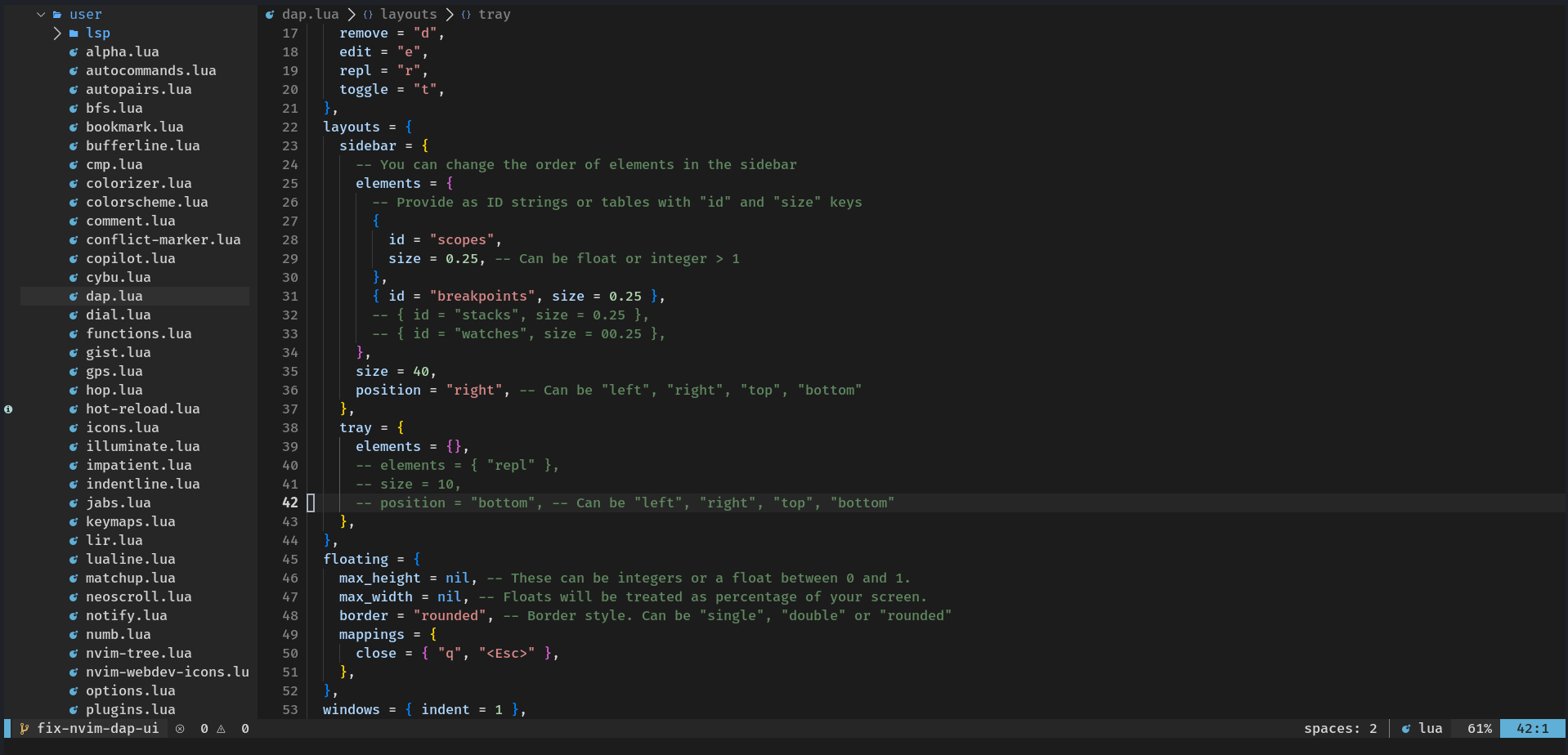Click spaces: 2 indicator in statusline
The height and width of the screenshot is (755, 1568).
coord(1341,729)
